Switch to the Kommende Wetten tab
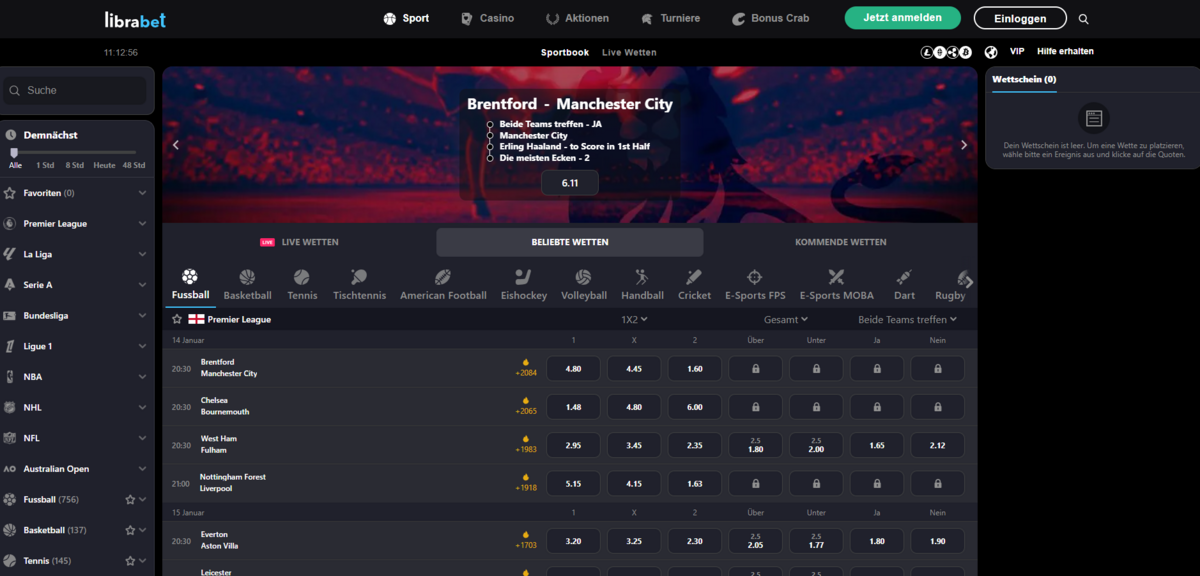The height and width of the screenshot is (576, 1200). pos(840,242)
